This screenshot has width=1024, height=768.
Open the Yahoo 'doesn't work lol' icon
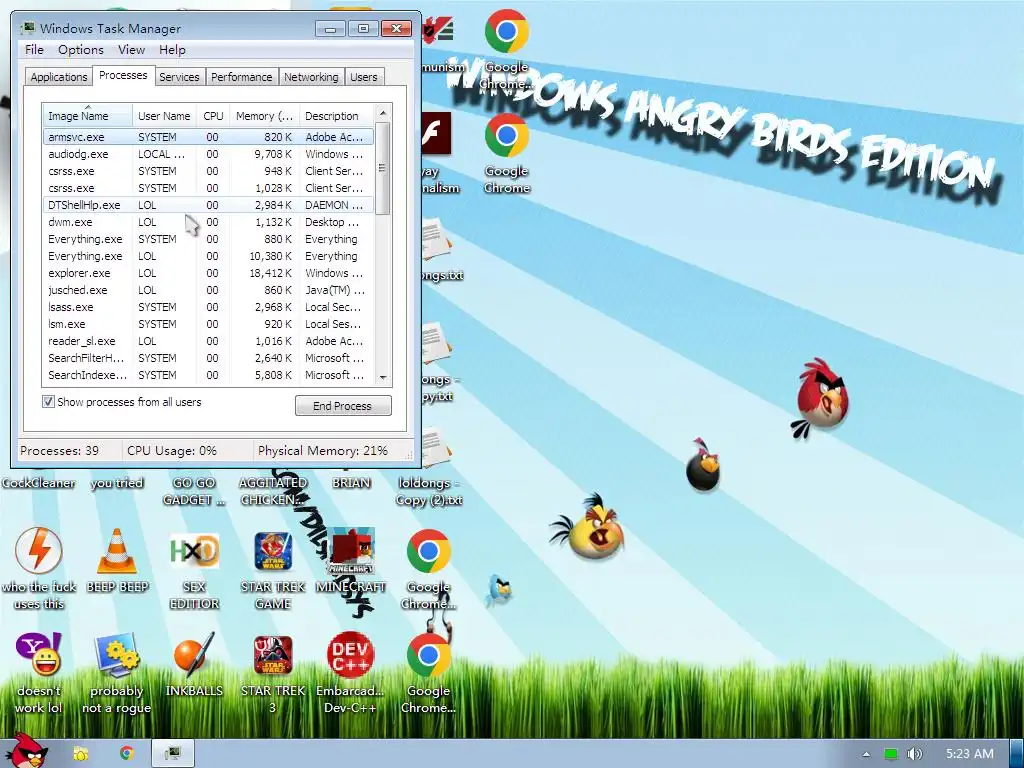tap(39, 673)
